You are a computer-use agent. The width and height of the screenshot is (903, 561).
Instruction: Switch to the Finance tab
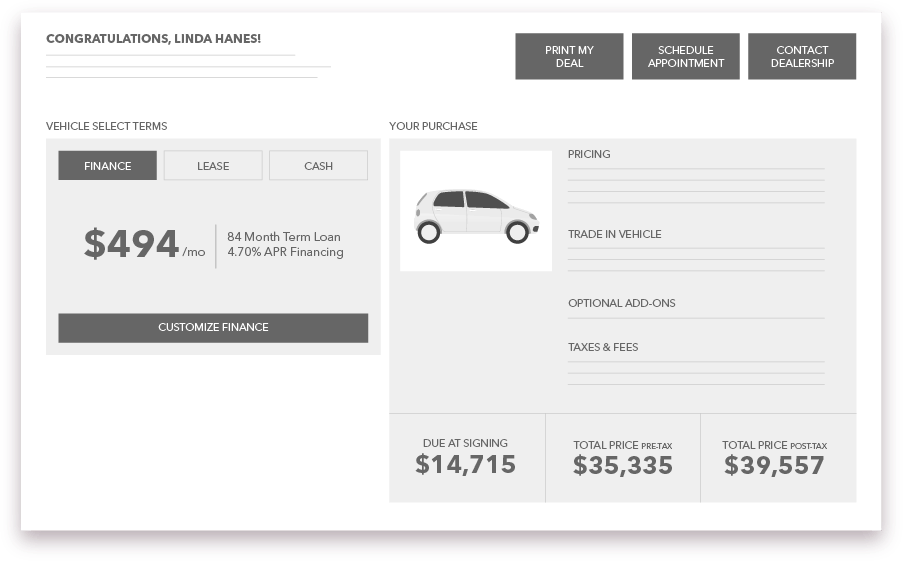pos(108,166)
